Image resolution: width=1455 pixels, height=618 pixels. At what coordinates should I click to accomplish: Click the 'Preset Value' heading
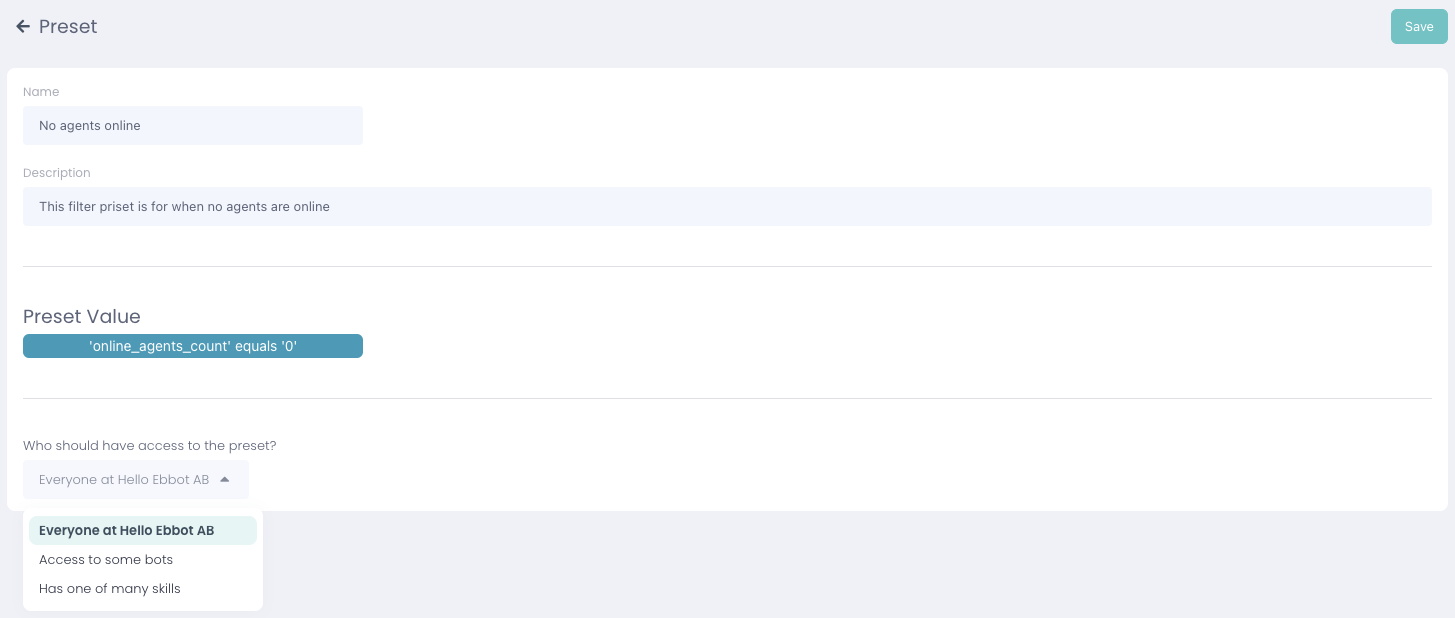tap(82, 317)
